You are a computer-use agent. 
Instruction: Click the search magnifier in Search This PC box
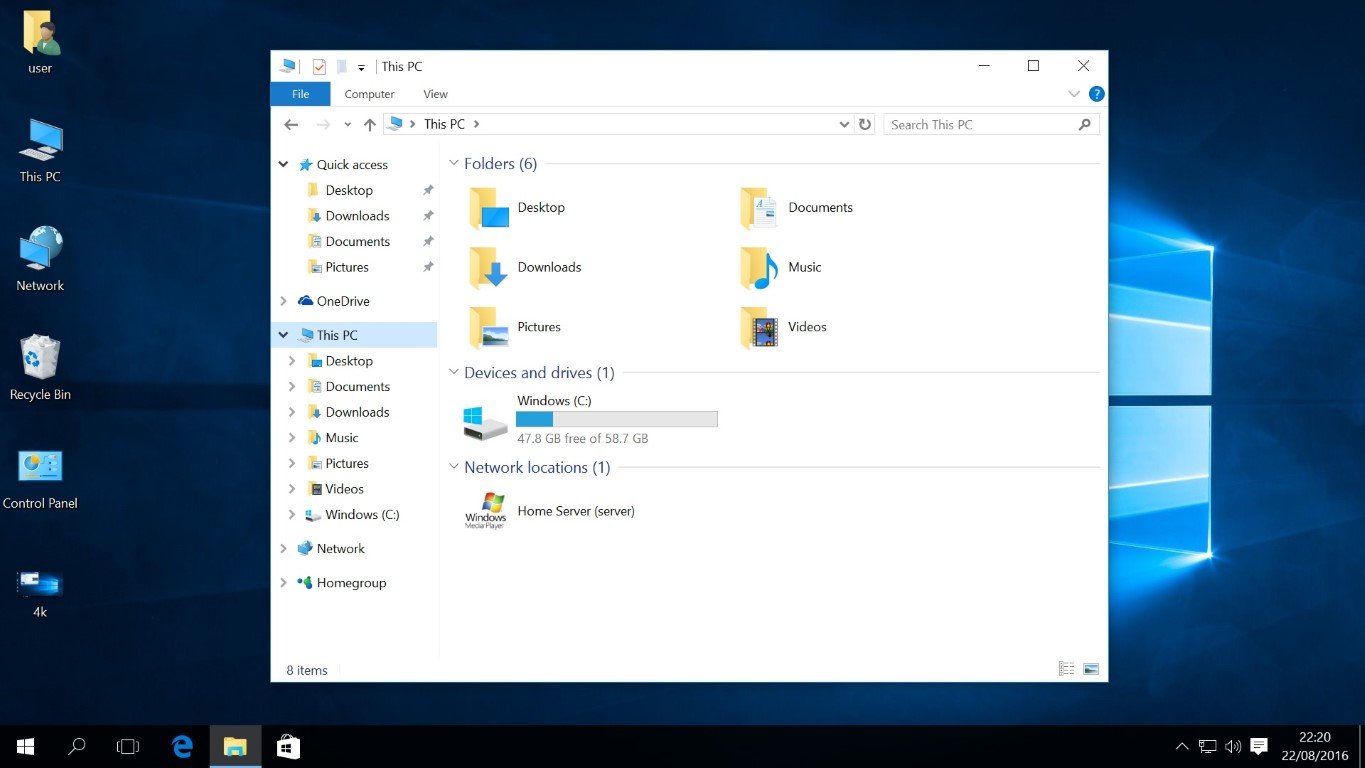tap(1085, 125)
